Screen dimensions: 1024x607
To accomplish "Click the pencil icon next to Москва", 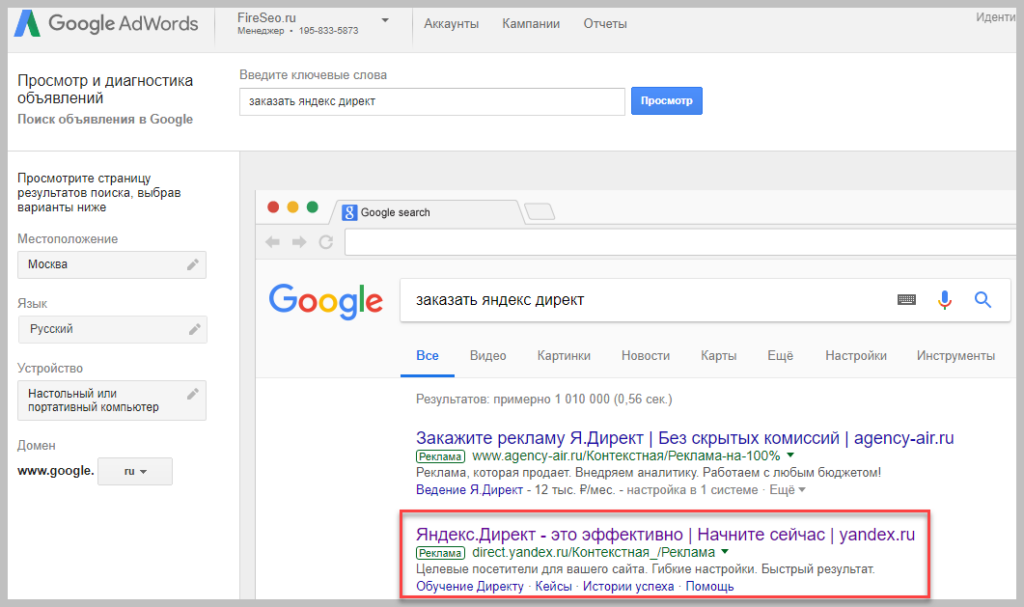I will tap(193, 265).
